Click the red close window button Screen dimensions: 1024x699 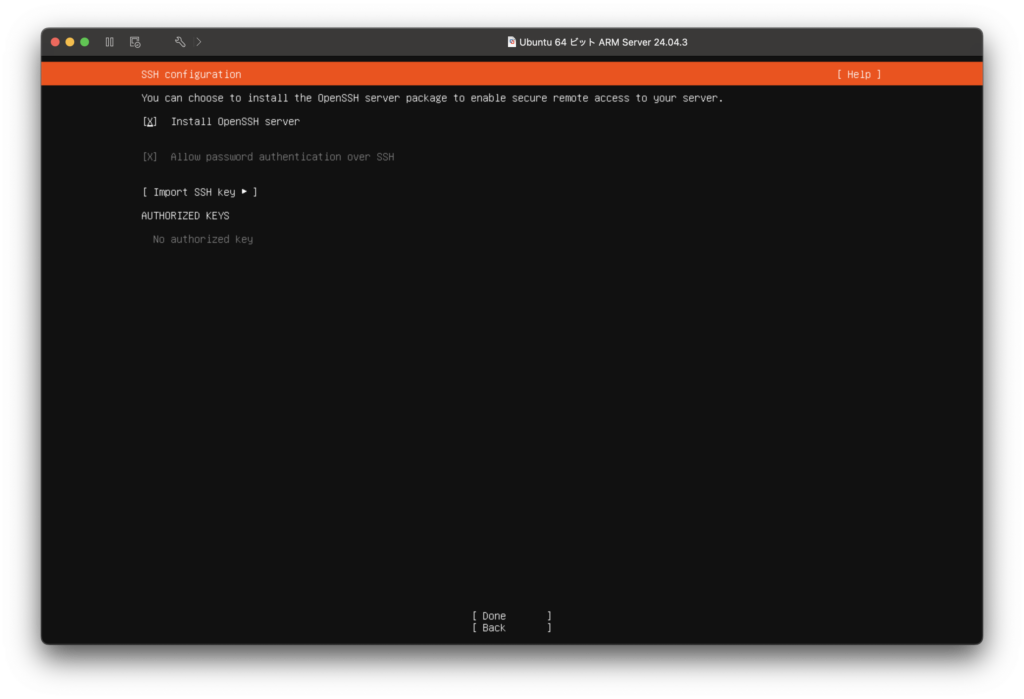coord(56,42)
